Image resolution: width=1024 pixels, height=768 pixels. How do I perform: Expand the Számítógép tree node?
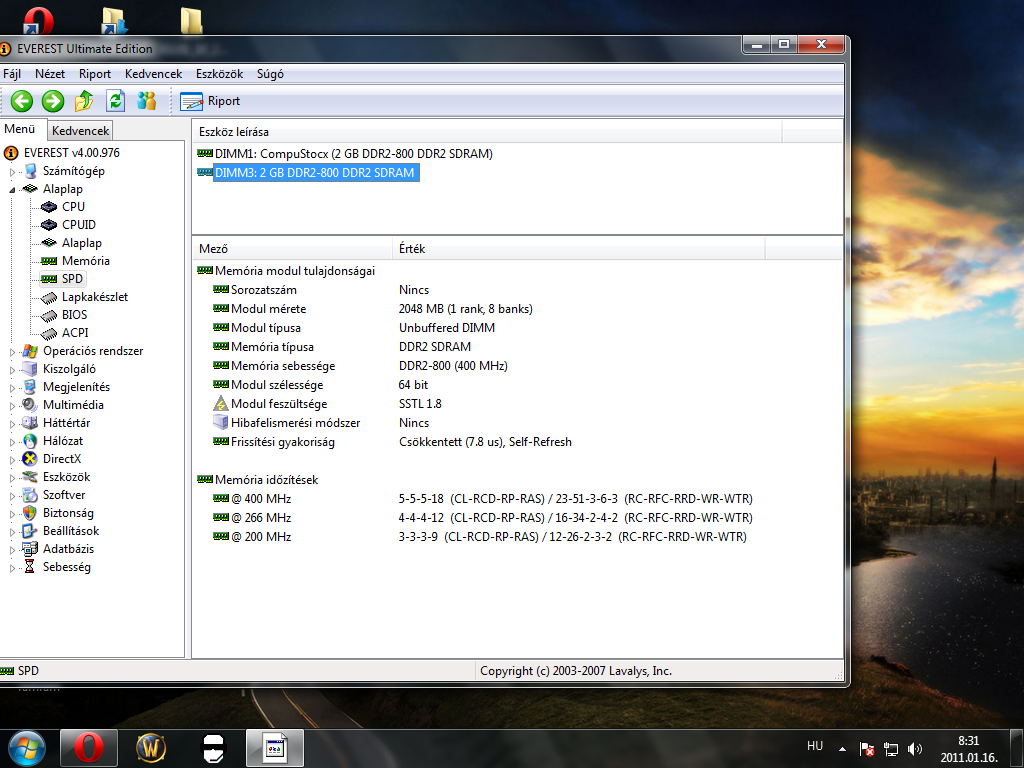[12, 172]
